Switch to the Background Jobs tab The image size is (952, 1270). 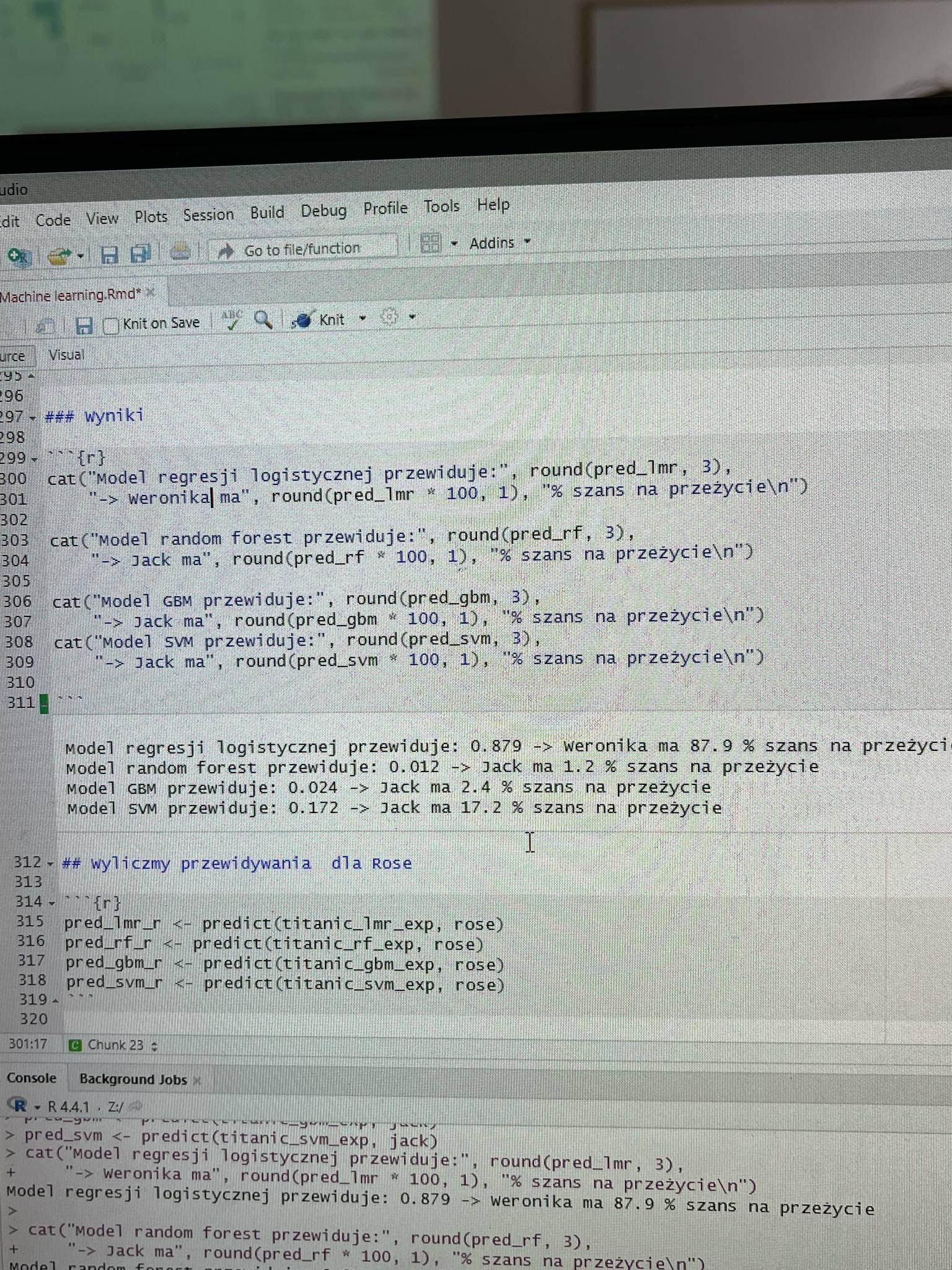133,1080
